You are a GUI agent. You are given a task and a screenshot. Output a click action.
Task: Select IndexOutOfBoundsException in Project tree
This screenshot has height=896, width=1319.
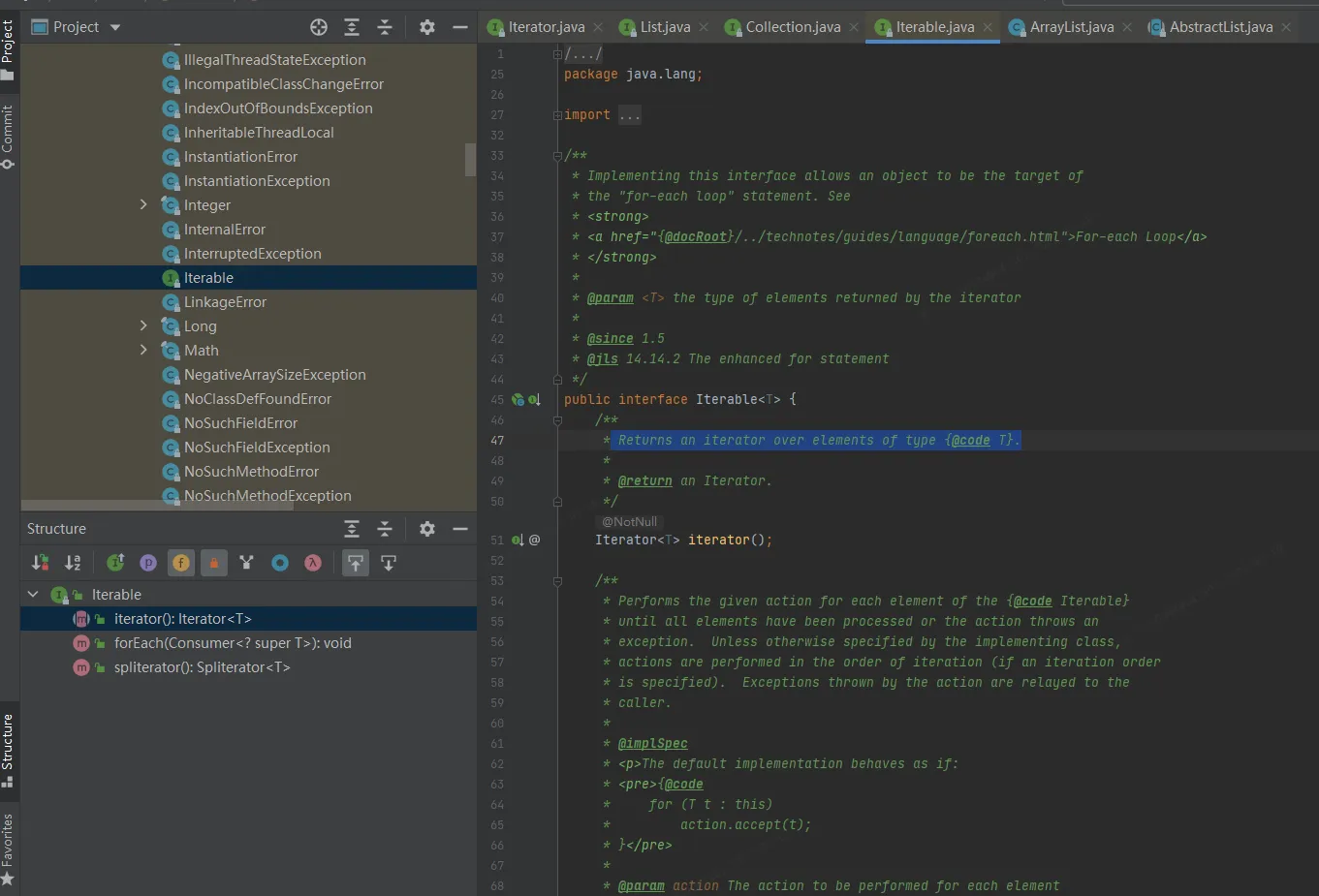coord(278,108)
